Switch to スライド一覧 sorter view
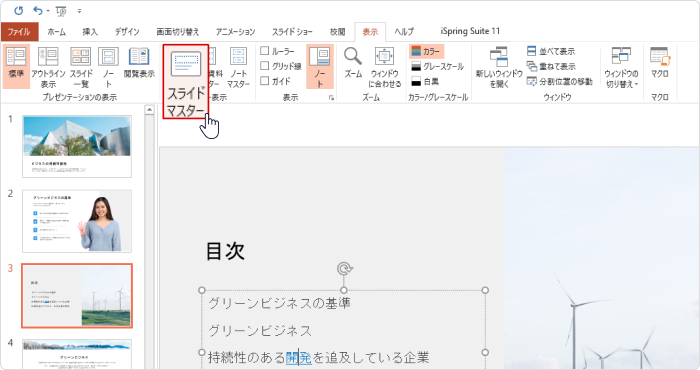Screen dimensions: 700x370 81,67
